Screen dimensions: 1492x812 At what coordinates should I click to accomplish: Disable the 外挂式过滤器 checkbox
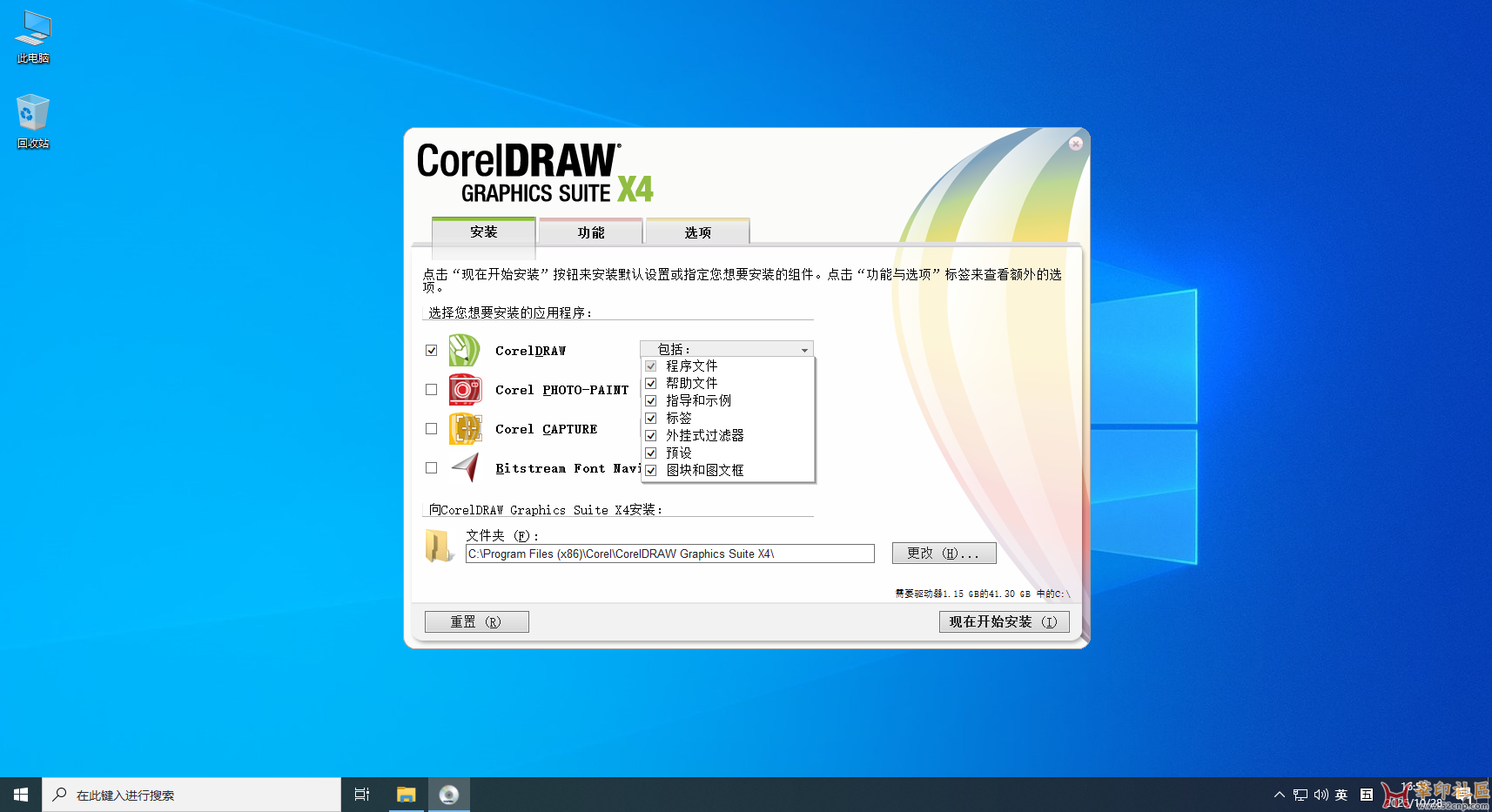point(651,435)
